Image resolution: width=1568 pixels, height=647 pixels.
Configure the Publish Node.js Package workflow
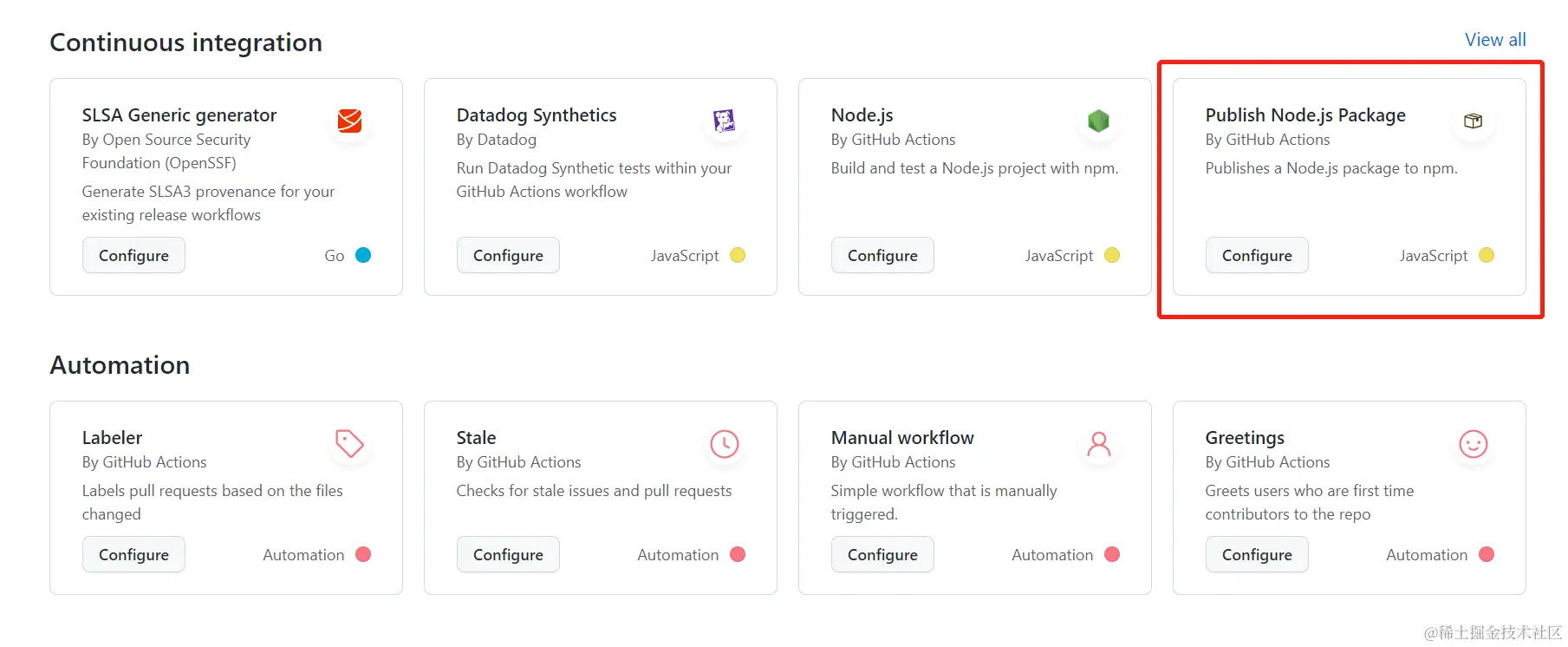1257,256
